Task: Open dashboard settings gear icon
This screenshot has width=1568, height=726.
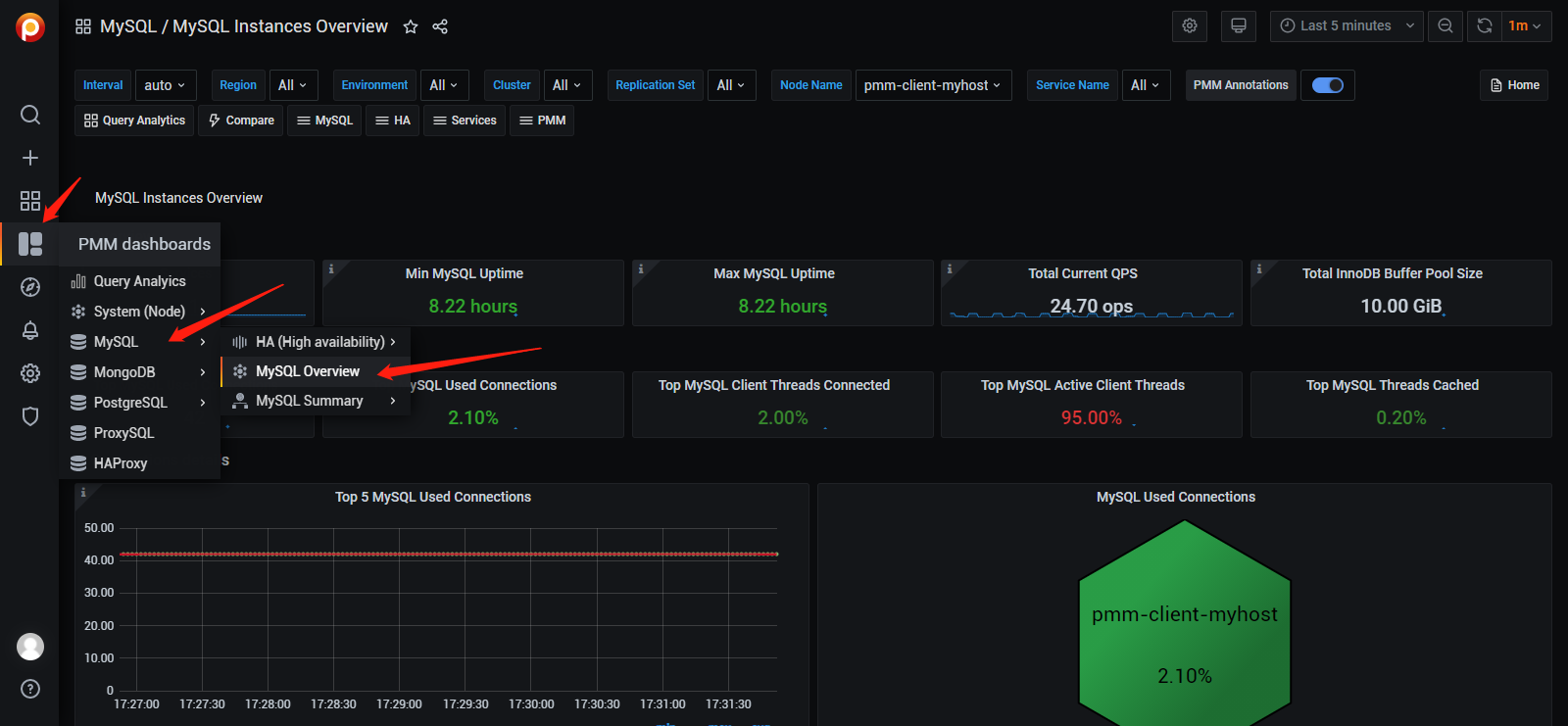Action: [x=1190, y=26]
